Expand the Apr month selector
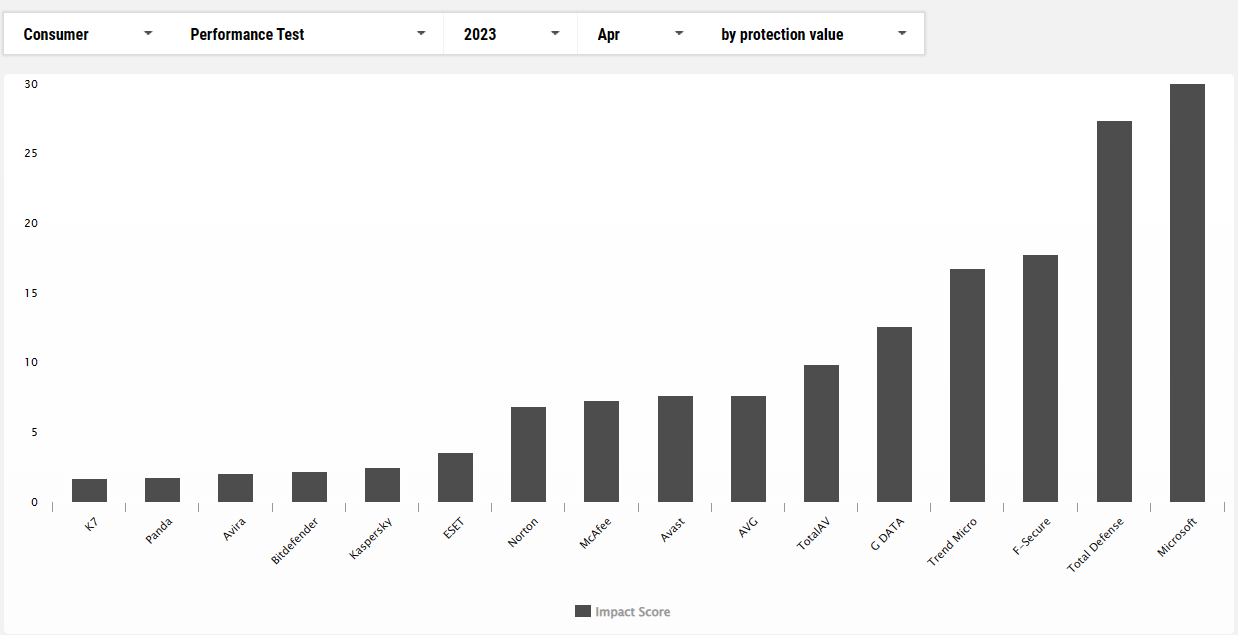 pyautogui.click(x=640, y=34)
